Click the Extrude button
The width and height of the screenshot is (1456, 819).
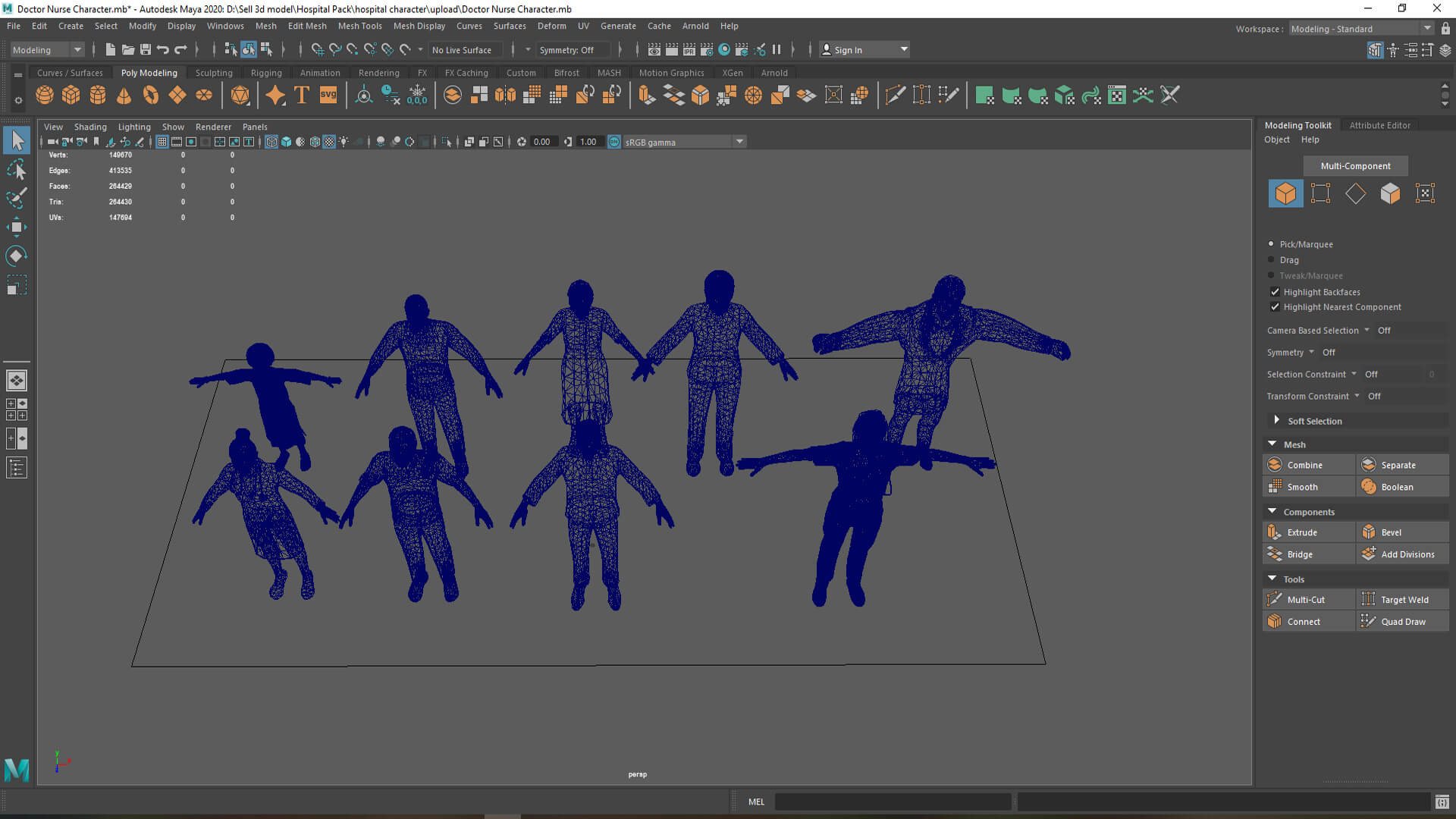(1309, 532)
